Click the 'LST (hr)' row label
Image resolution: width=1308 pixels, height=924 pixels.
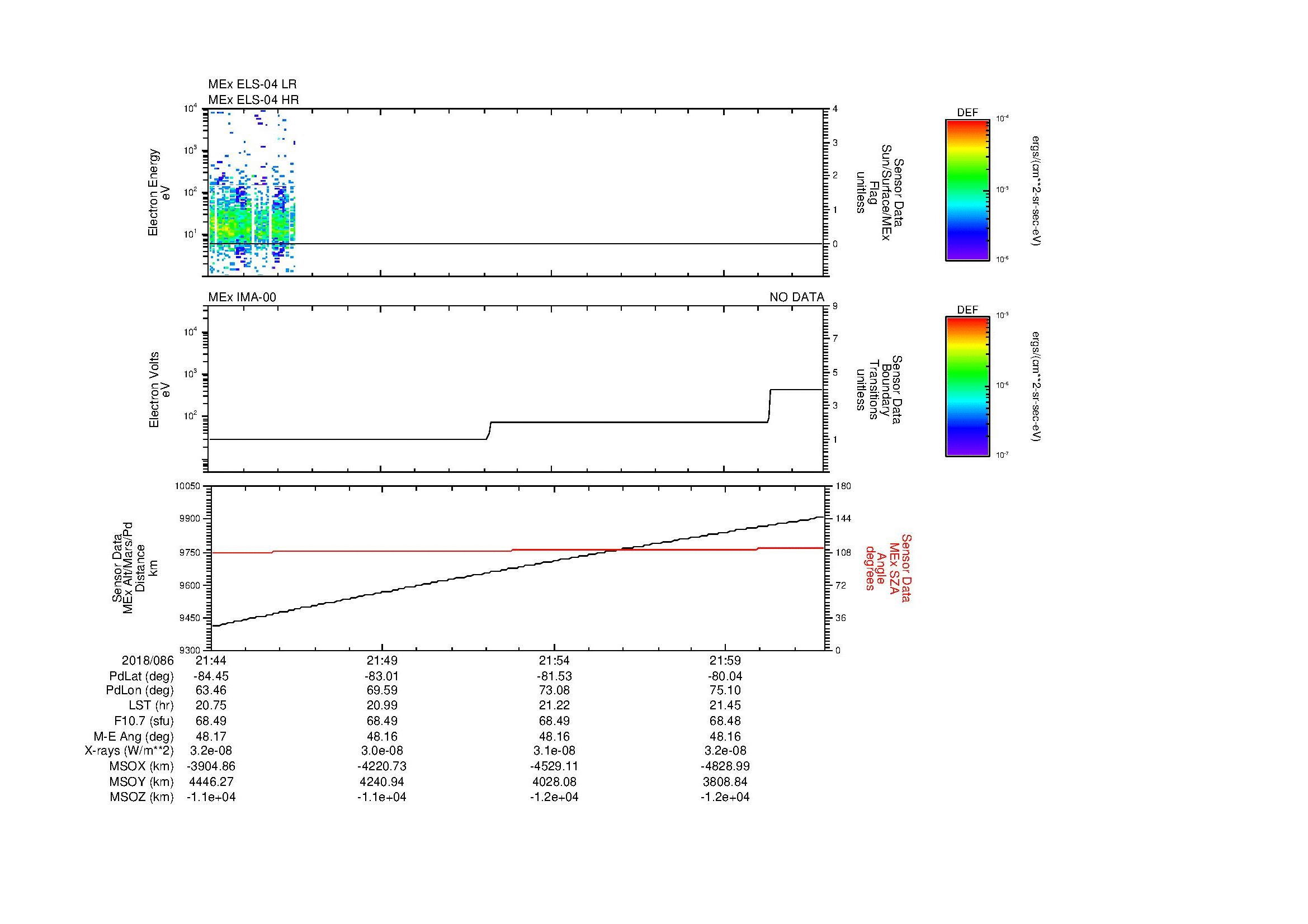[151, 705]
